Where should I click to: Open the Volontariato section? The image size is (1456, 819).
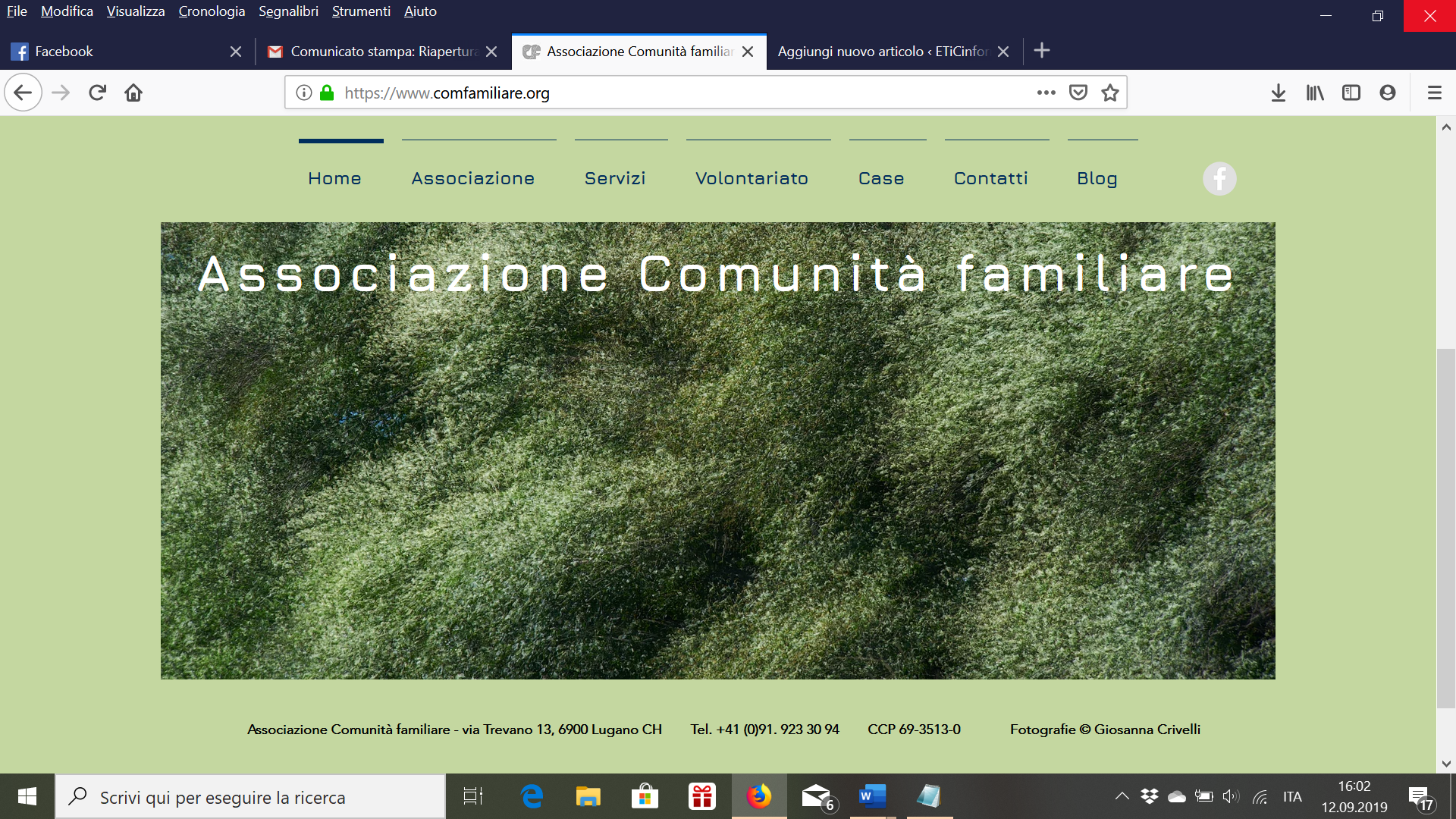tap(752, 178)
